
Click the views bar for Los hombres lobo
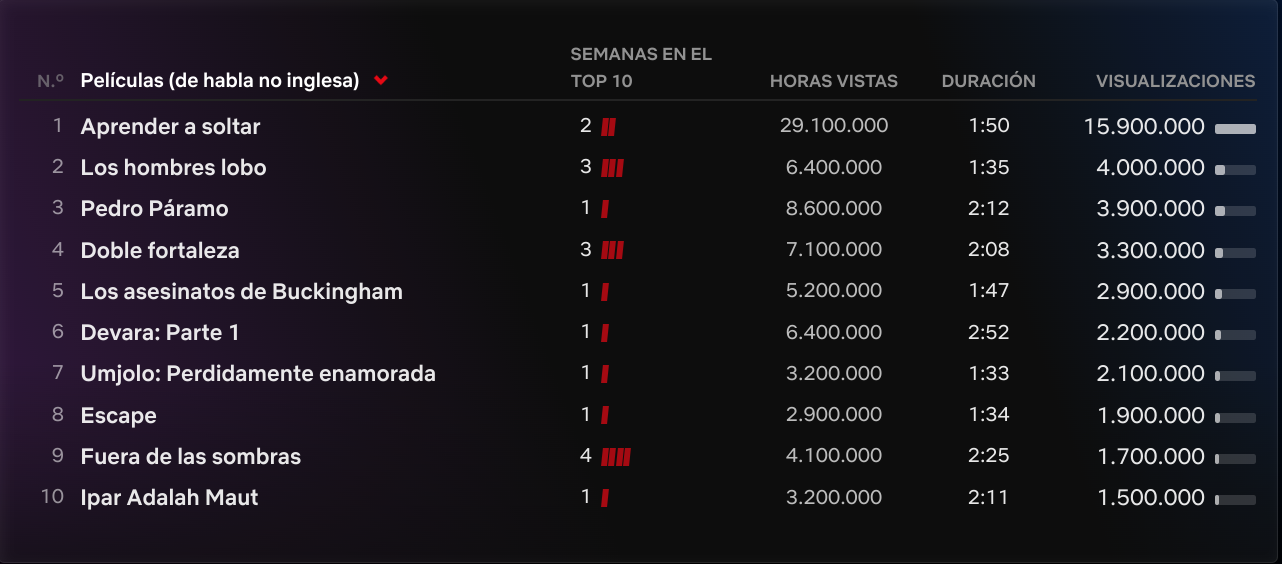[1235, 170]
